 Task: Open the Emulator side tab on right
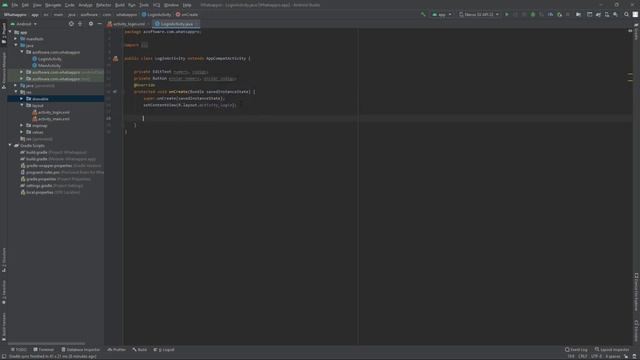pyautogui.click(x=636, y=331)
